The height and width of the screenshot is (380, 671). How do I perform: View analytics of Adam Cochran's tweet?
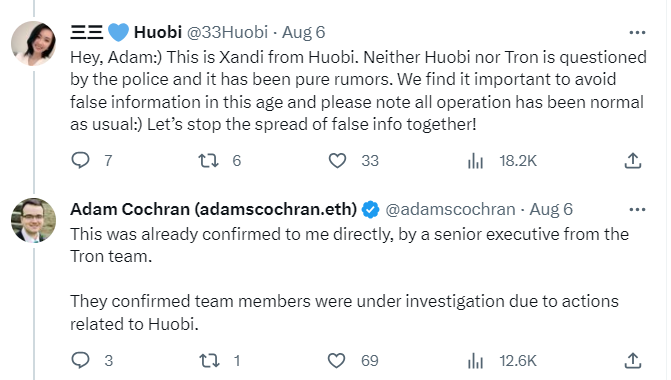point(475,361)
